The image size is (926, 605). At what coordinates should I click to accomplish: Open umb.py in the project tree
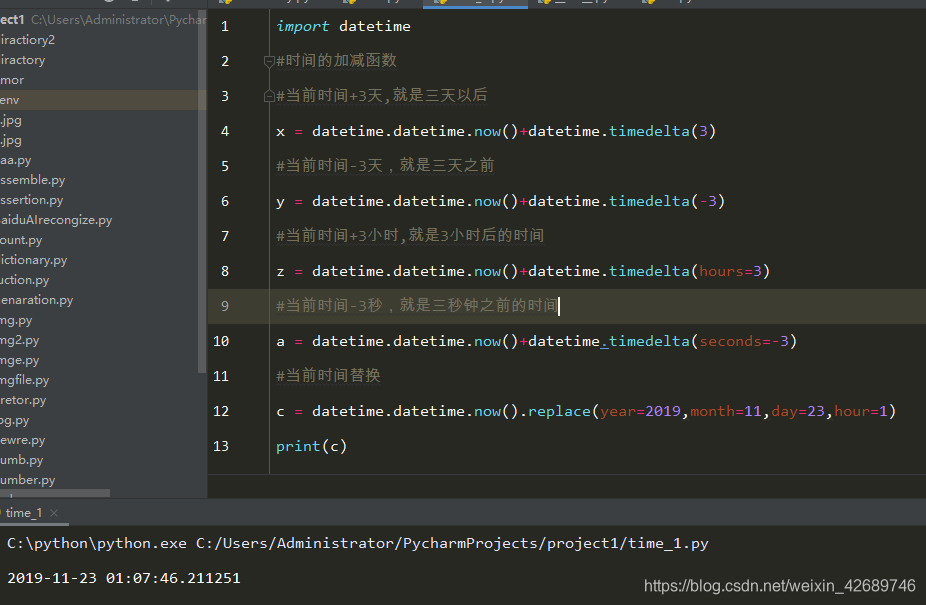[x=22, y=460]
